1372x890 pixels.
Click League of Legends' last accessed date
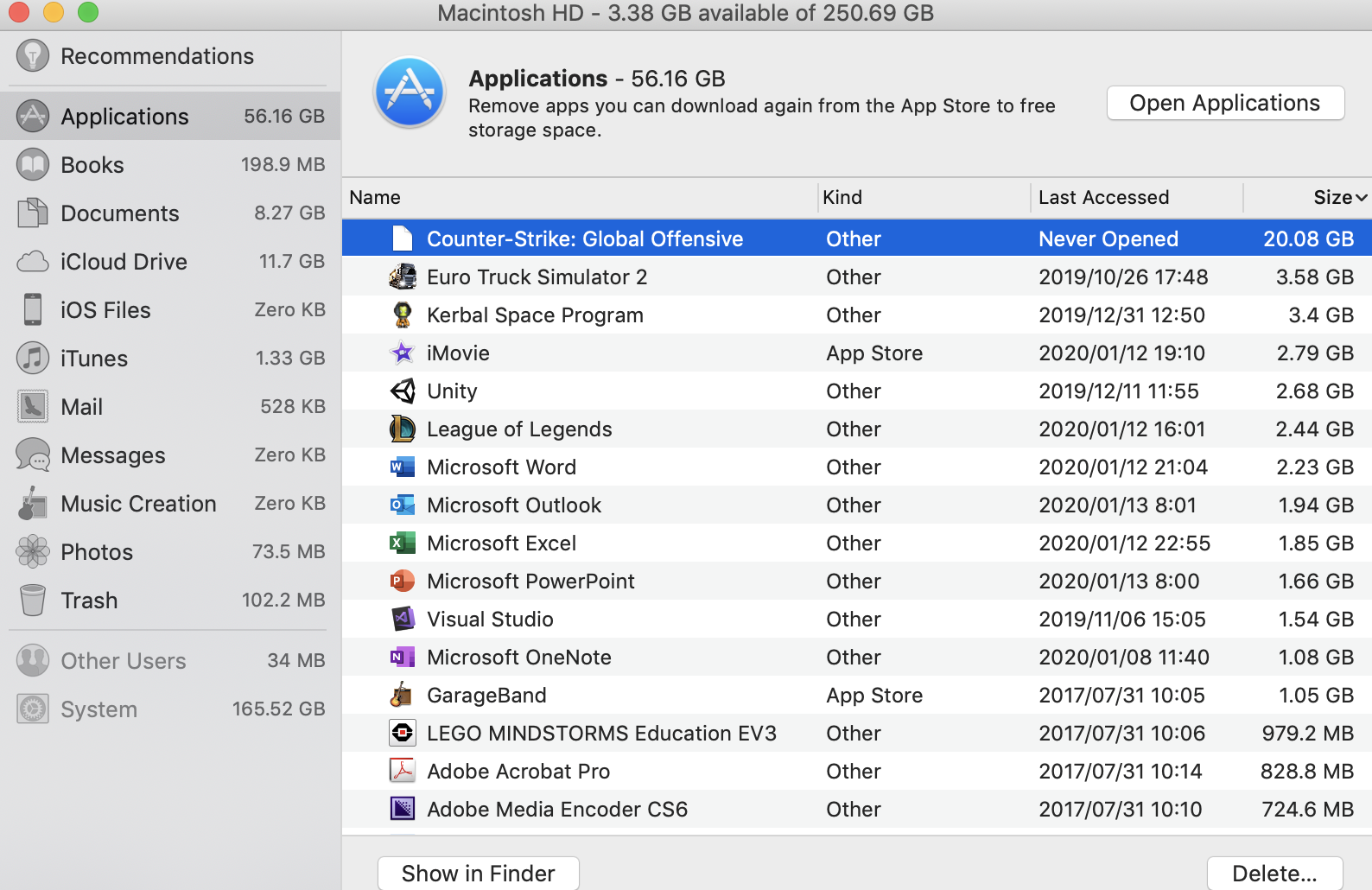click(x=1121, y=429)
